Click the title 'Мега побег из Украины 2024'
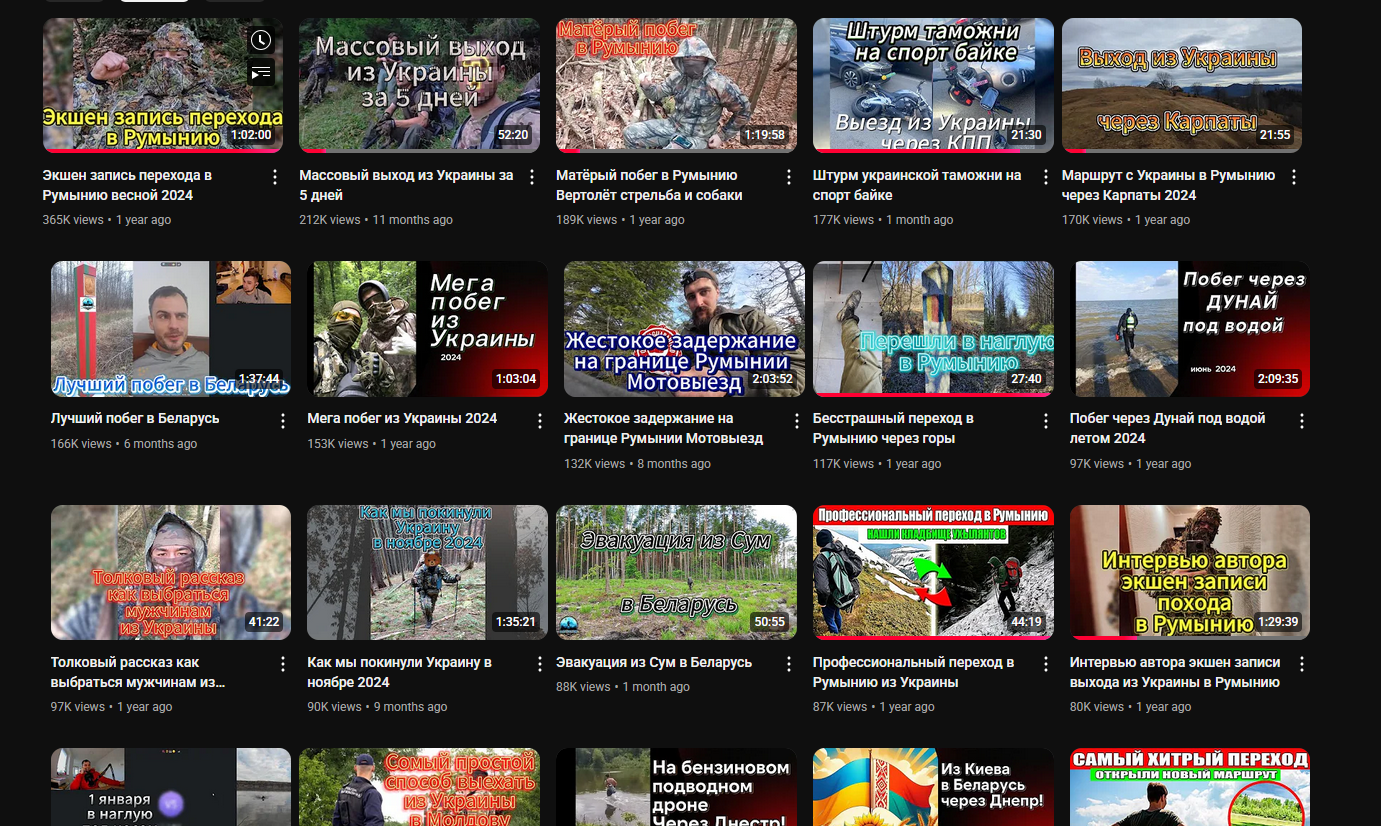 402,418
